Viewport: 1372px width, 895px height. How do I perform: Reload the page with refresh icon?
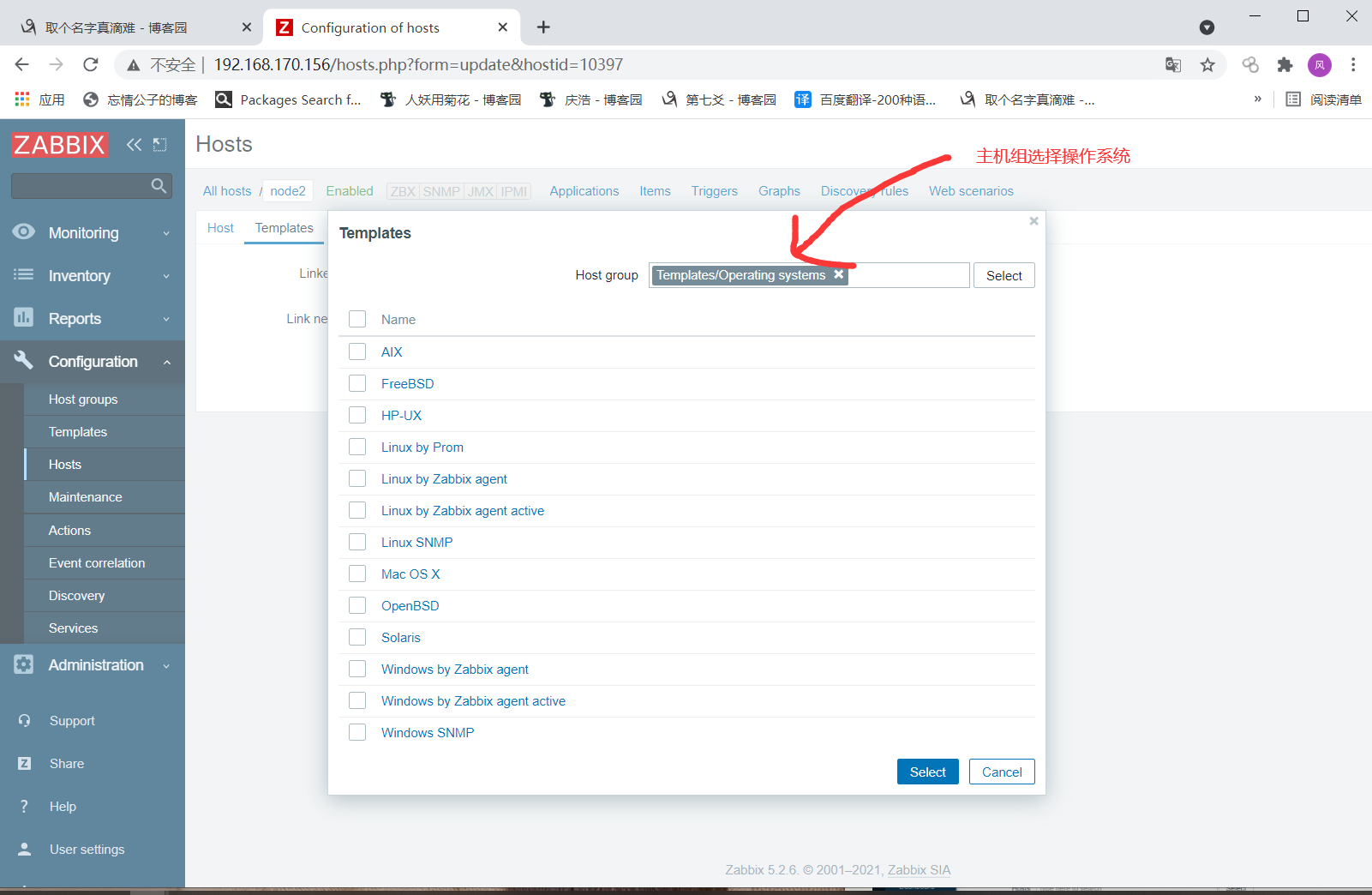(x=91, y=64)
